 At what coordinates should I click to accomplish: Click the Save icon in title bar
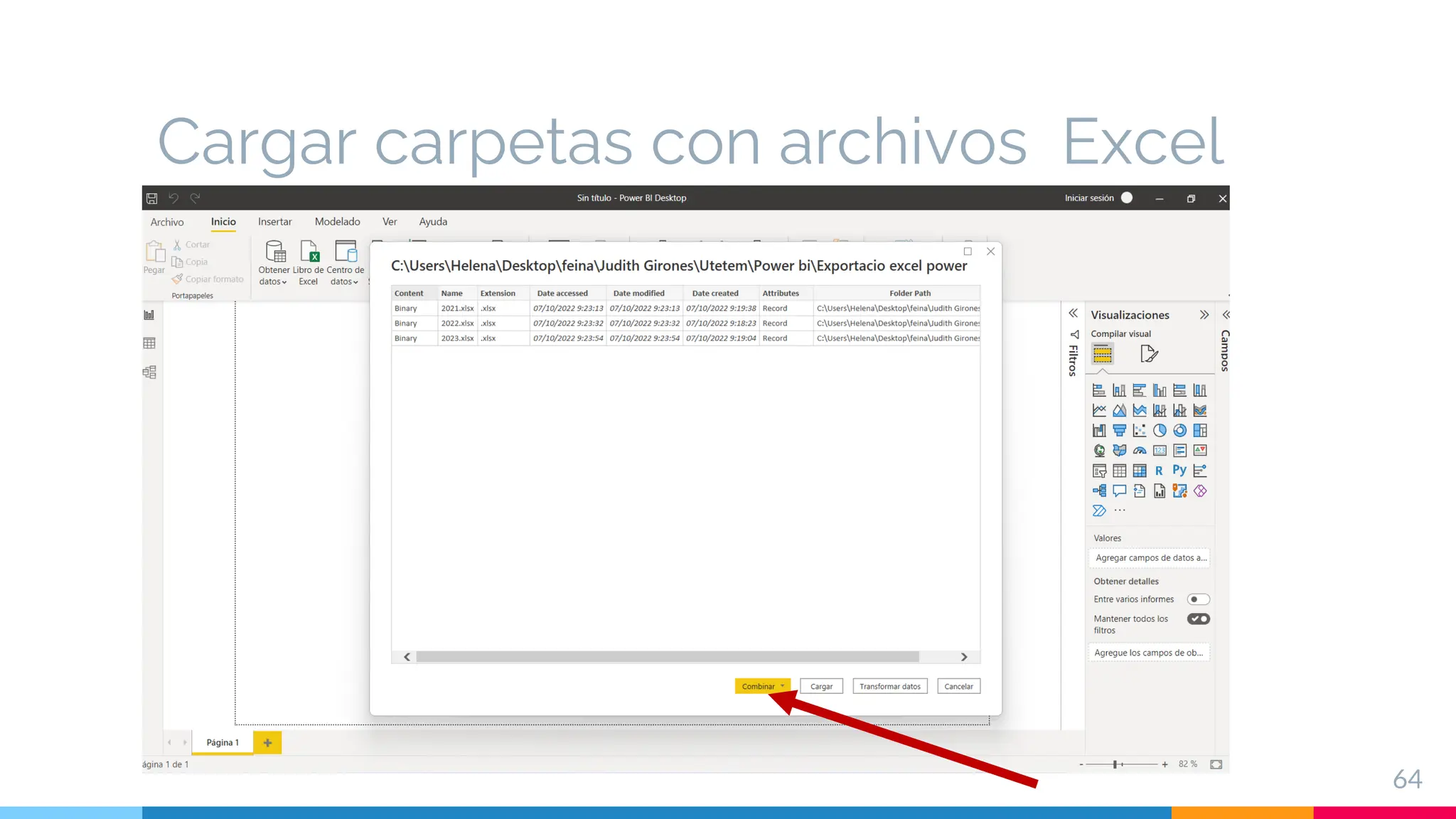(x=151, y=198)
